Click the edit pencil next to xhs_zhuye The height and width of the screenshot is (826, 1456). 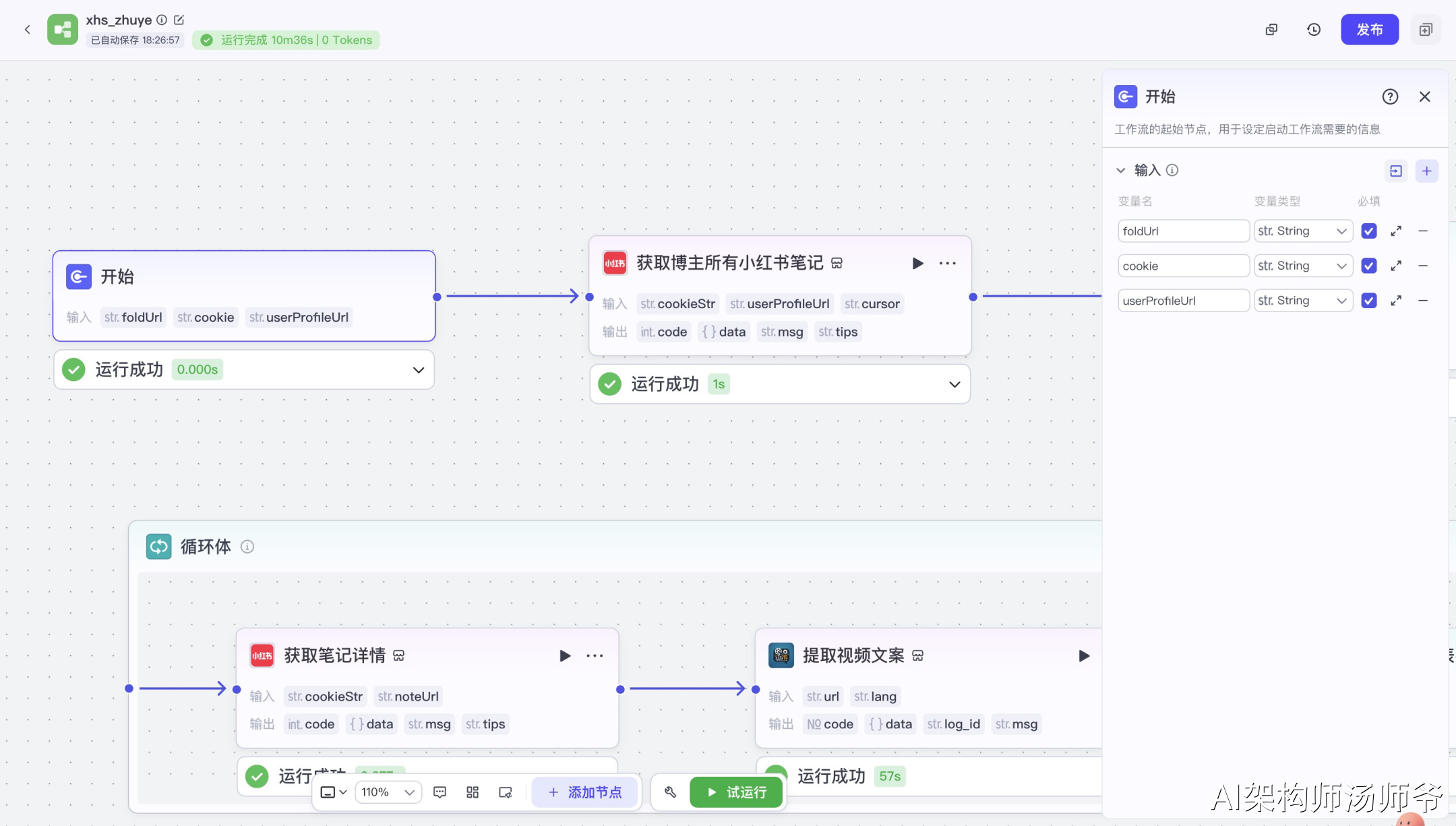pyautogui.click(x=179, y=20)
